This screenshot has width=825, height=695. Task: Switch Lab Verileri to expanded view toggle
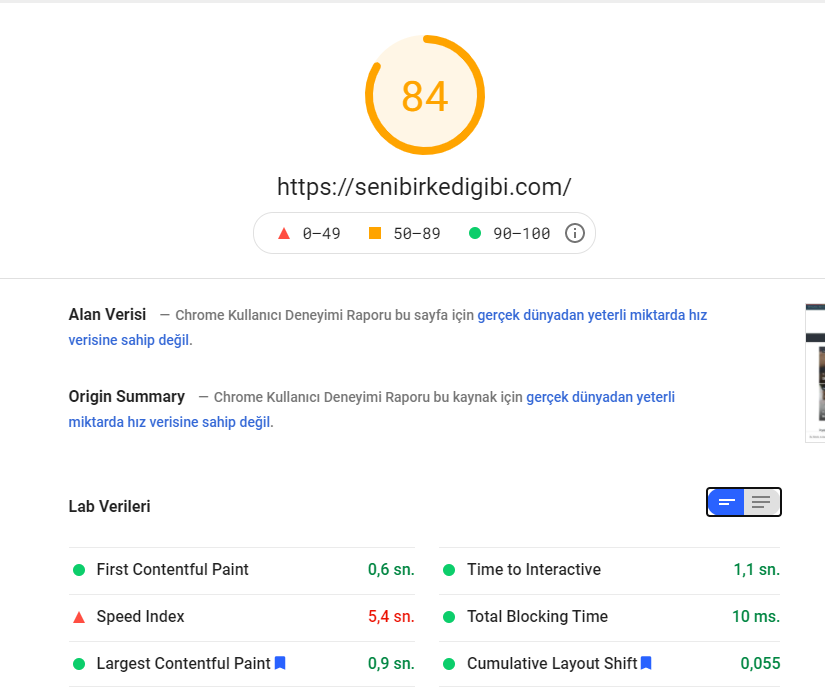pyautogui.click(x=761, y=502)
